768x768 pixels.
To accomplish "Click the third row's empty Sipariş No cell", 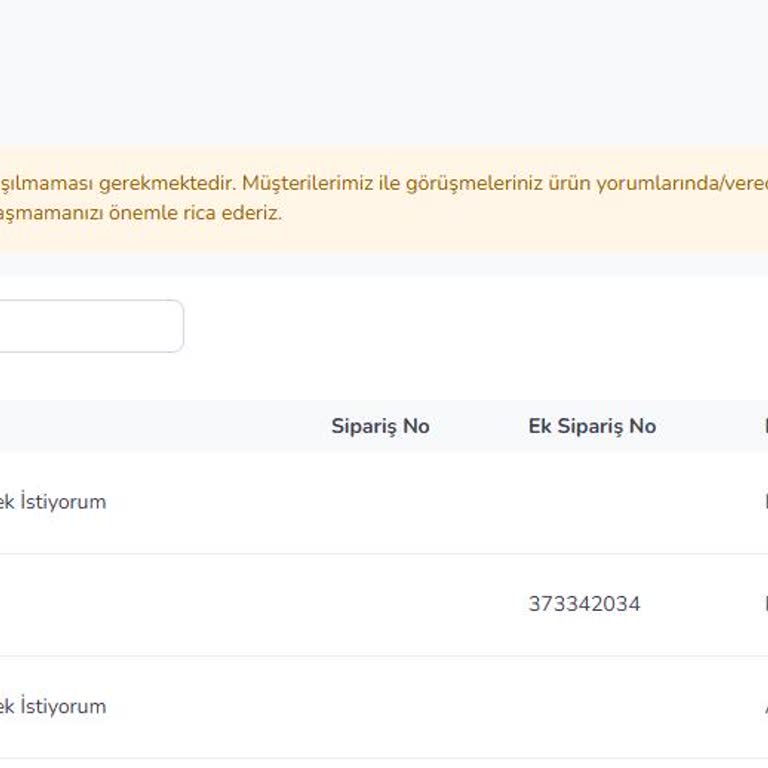I will [380, 706].
